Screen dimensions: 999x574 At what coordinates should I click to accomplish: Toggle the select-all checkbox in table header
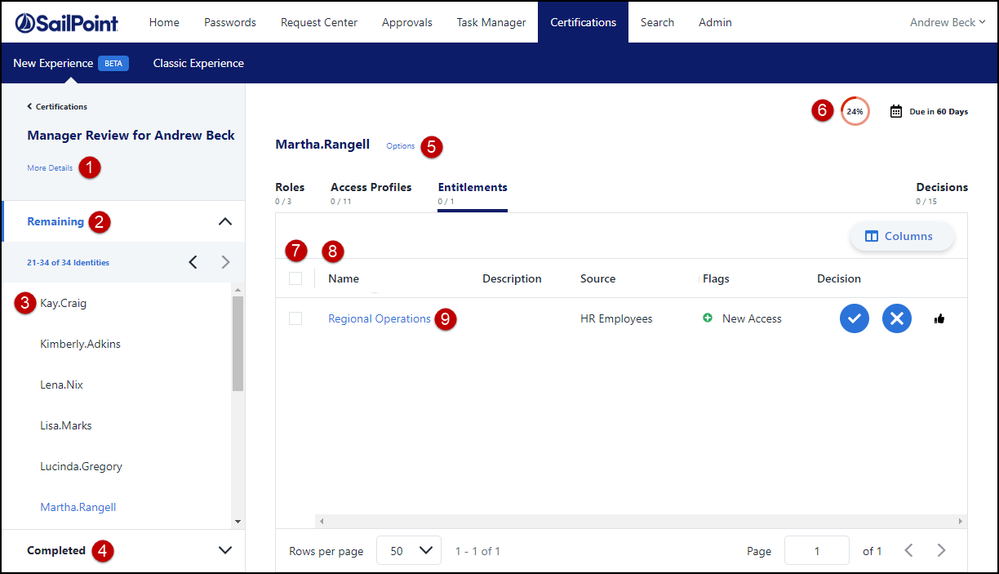click(295, 279)
